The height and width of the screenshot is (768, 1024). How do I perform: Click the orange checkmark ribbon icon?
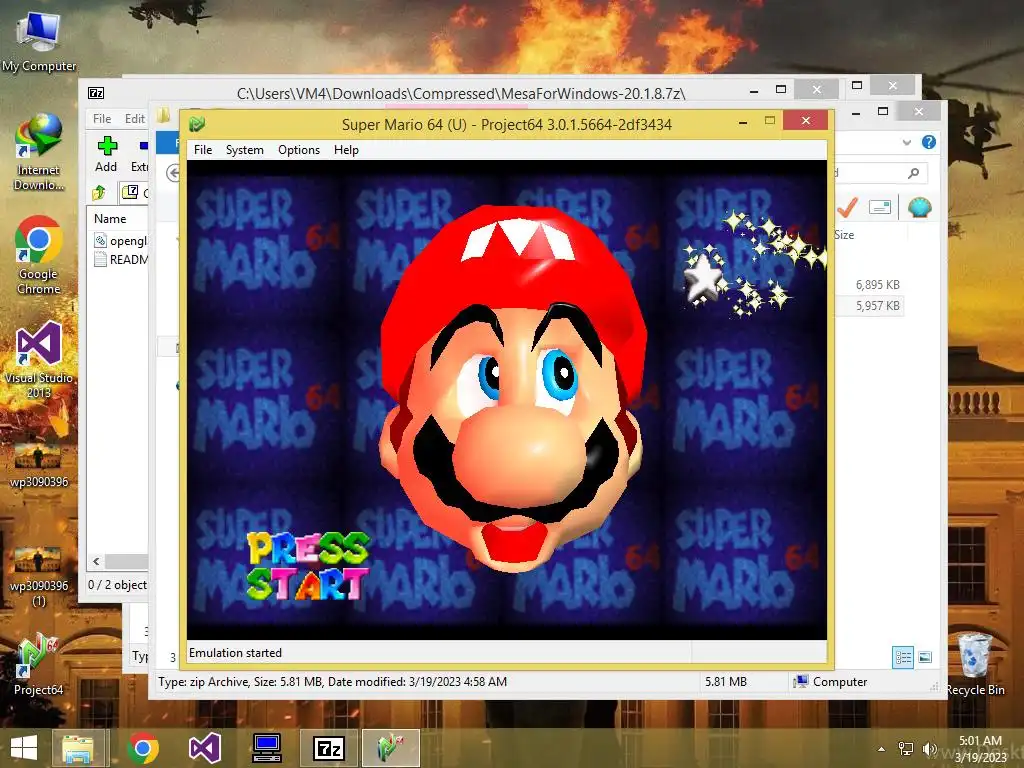(x=847, y=208)
